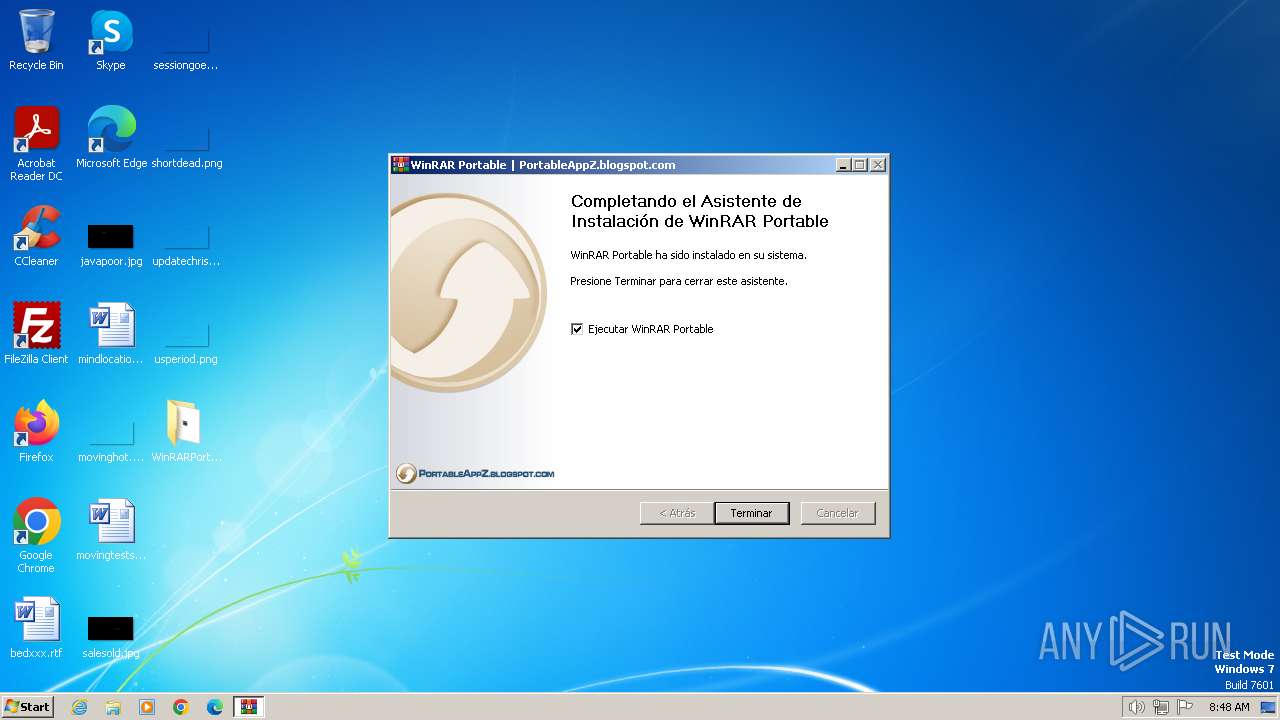Select the usperiod.png file icon
1280x720 pixels.
pyautogui.click(x=186, y=342)
